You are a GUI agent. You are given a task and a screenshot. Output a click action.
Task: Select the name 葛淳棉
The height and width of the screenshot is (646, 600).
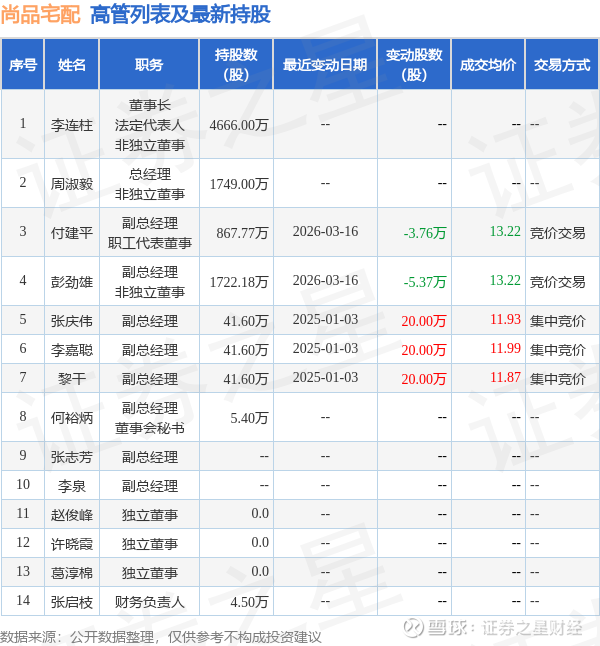72,573
